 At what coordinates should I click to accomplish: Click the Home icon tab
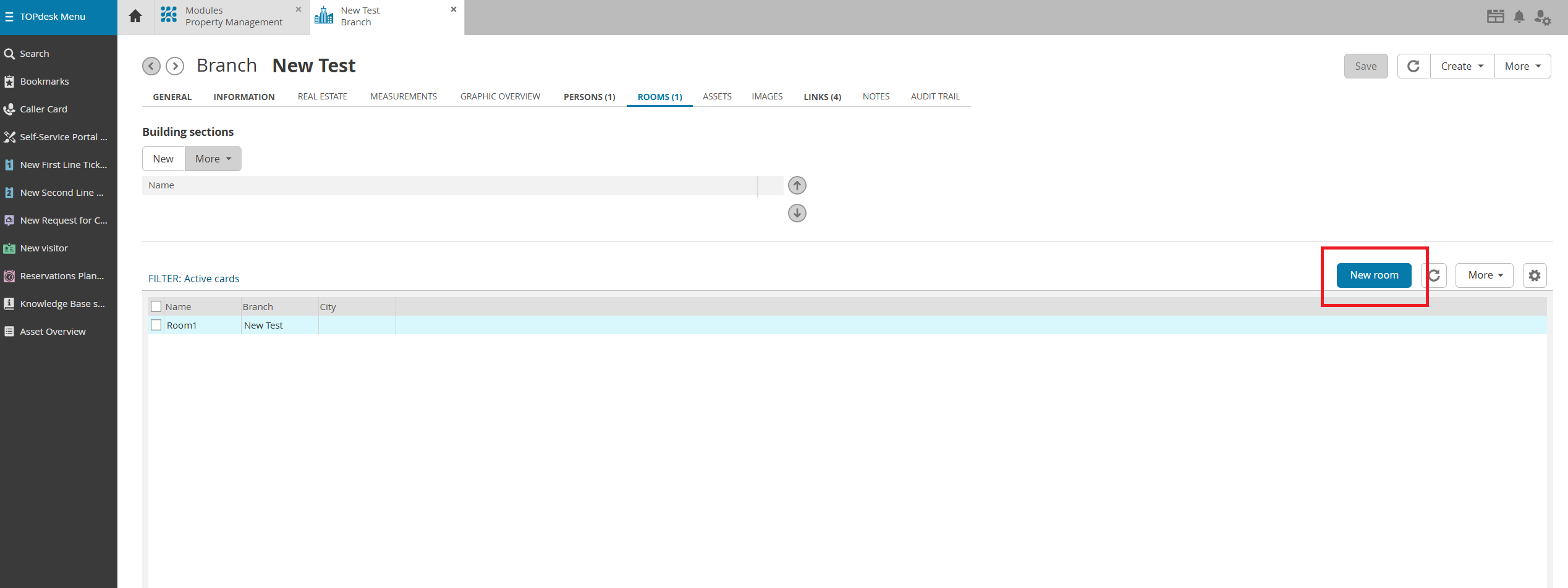135,17
